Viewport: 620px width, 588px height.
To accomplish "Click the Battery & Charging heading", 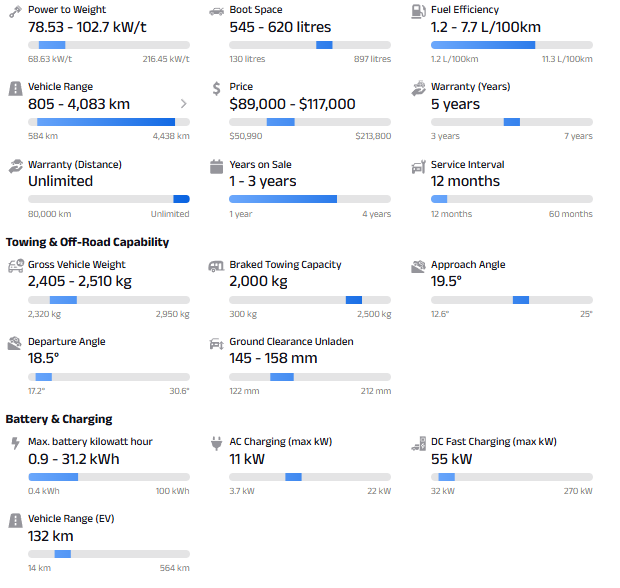I will 59,419.
